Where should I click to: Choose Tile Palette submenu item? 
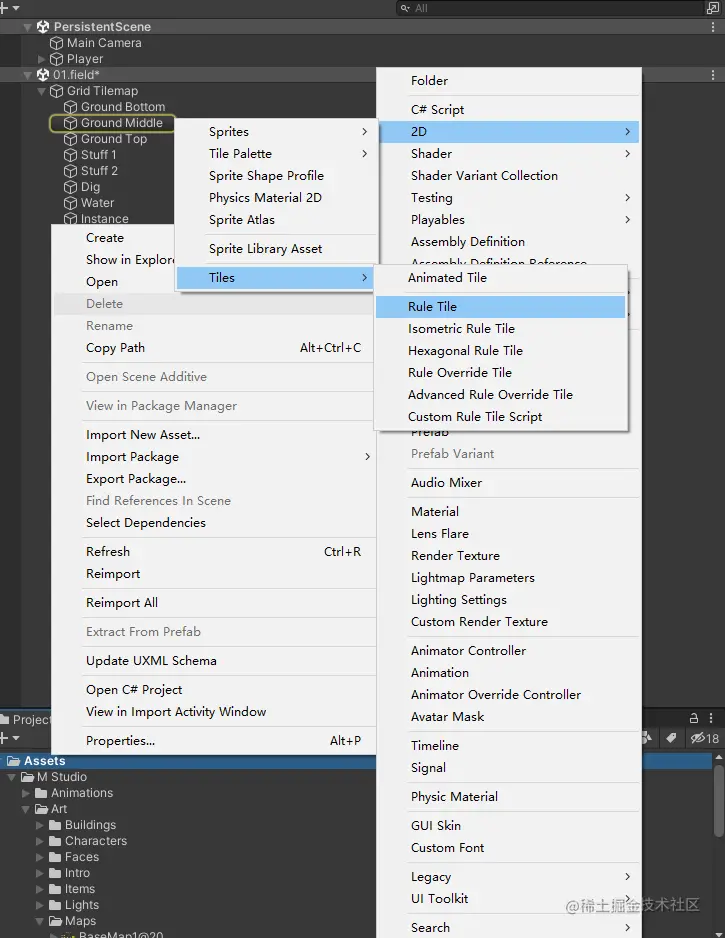(276, 154)
